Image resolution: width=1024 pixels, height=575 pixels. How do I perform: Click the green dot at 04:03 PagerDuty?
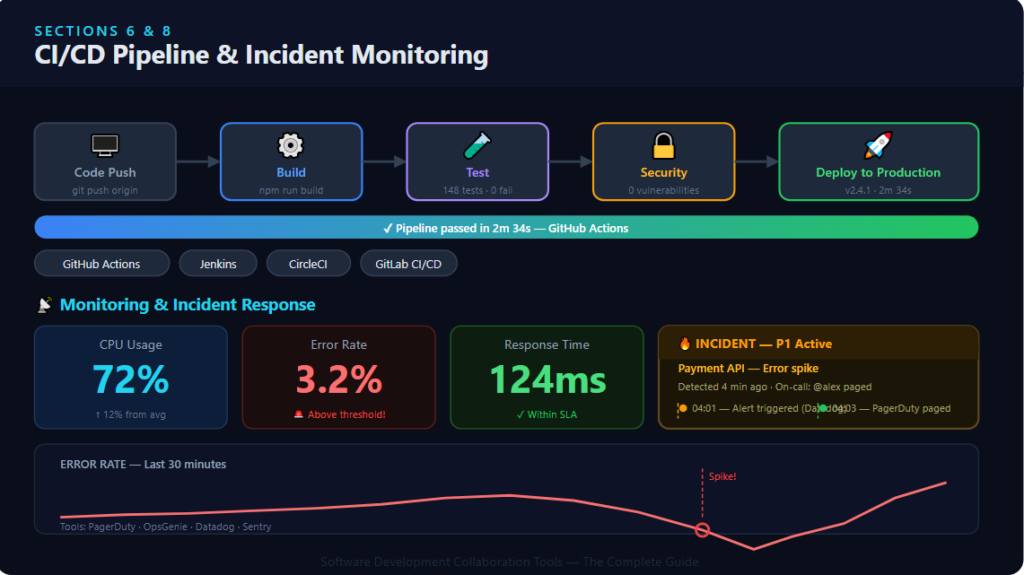click(823, 408)
